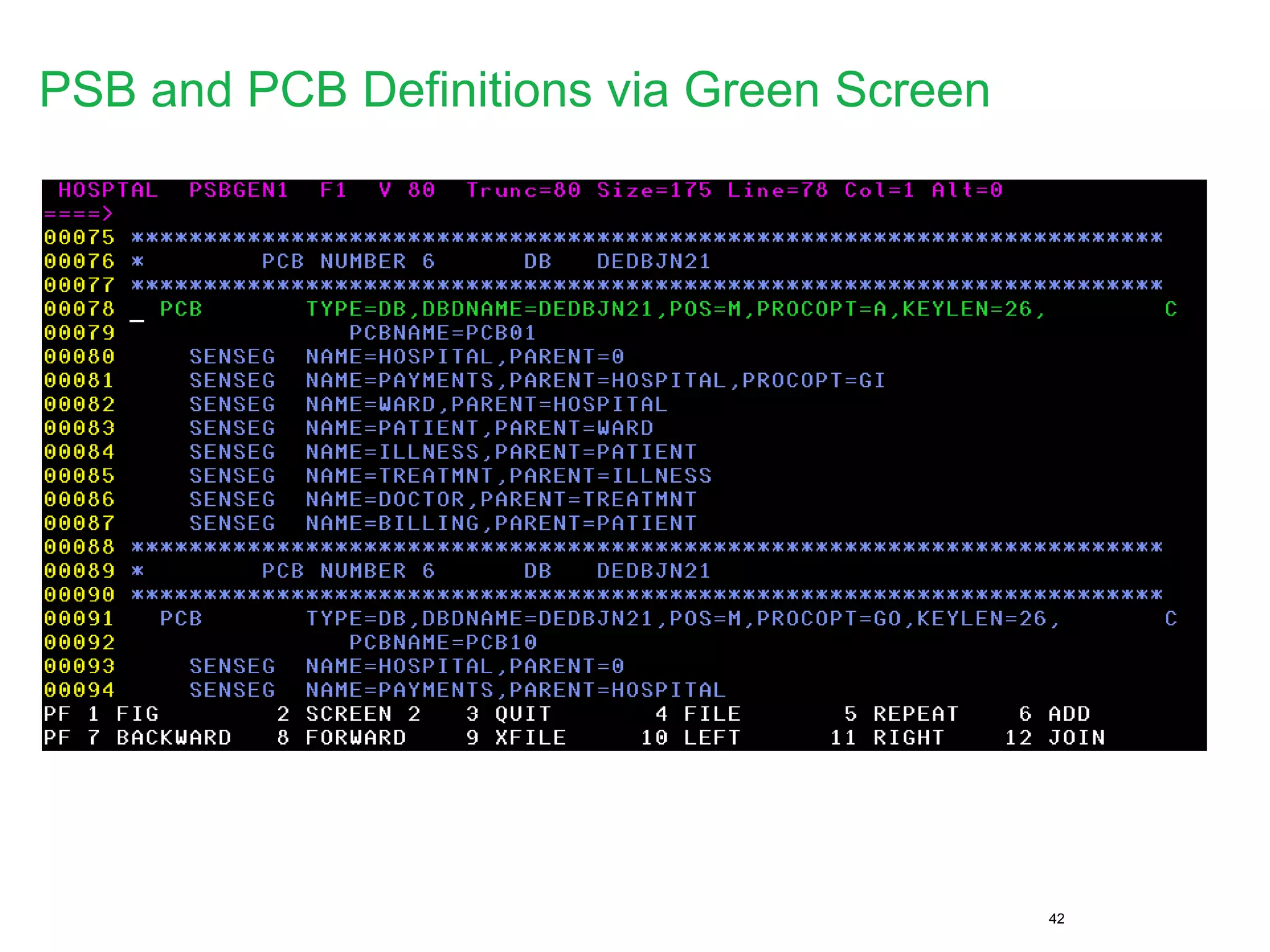Click line number 00084 prefix
This screenshot has height=952, width=1270.
pyautogui.click(x=79, y=452)
